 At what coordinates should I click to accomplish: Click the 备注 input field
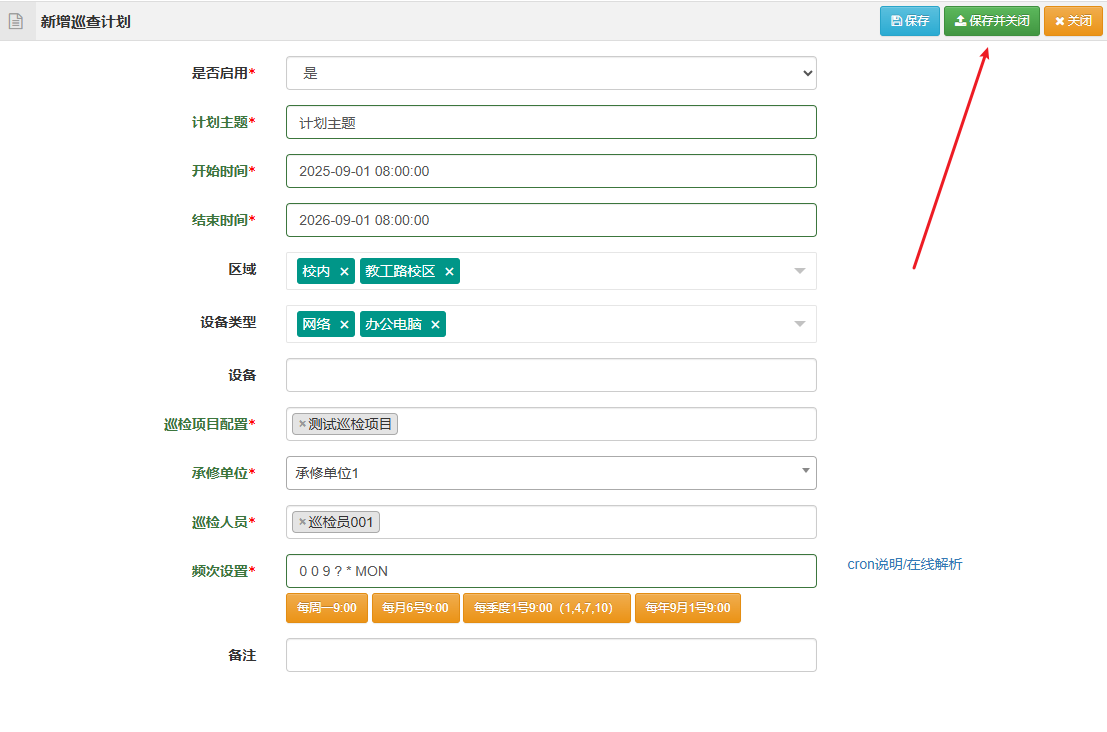pyautogui.click(x=551, y=655)
